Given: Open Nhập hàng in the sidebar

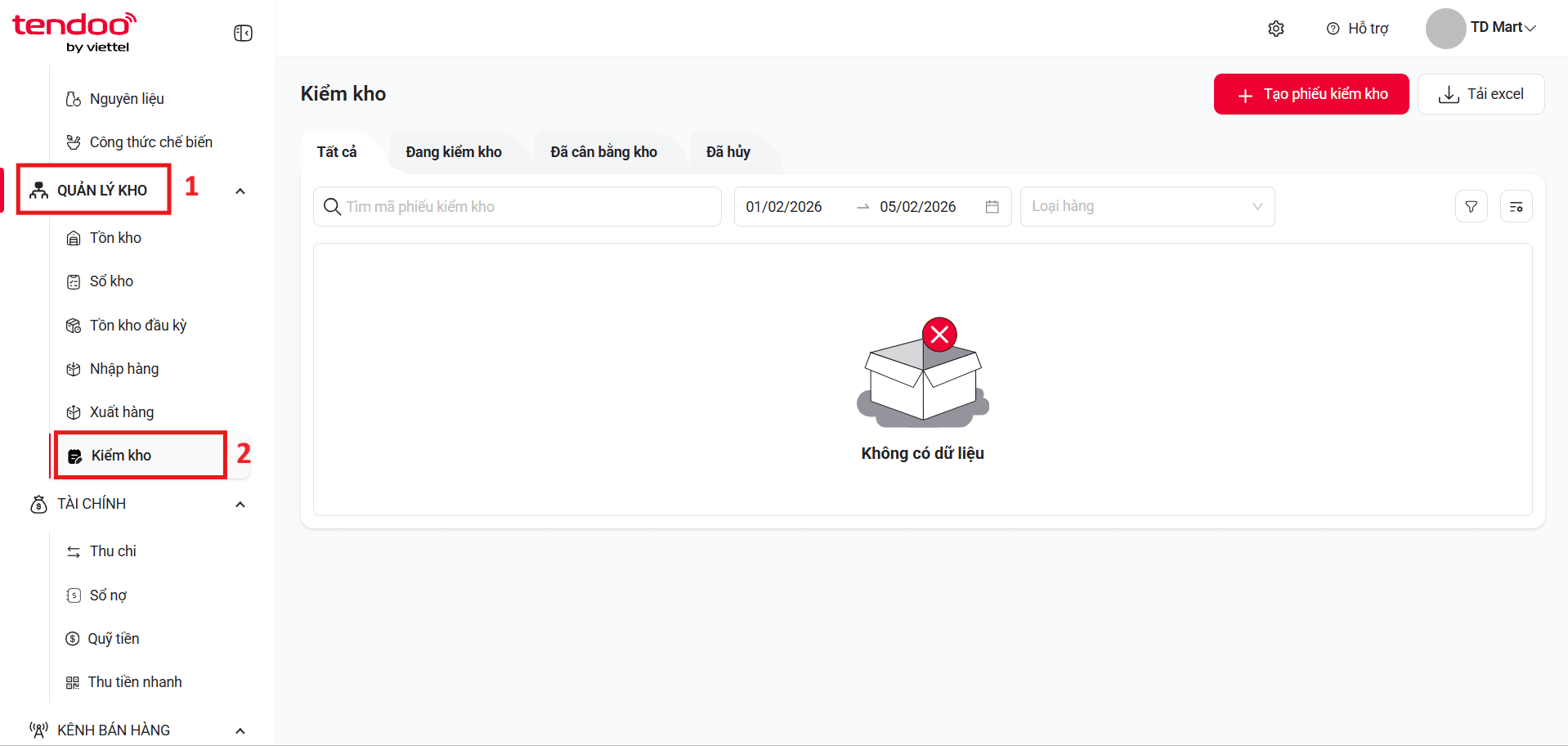Looking at the screenshot, I should 124,369.
